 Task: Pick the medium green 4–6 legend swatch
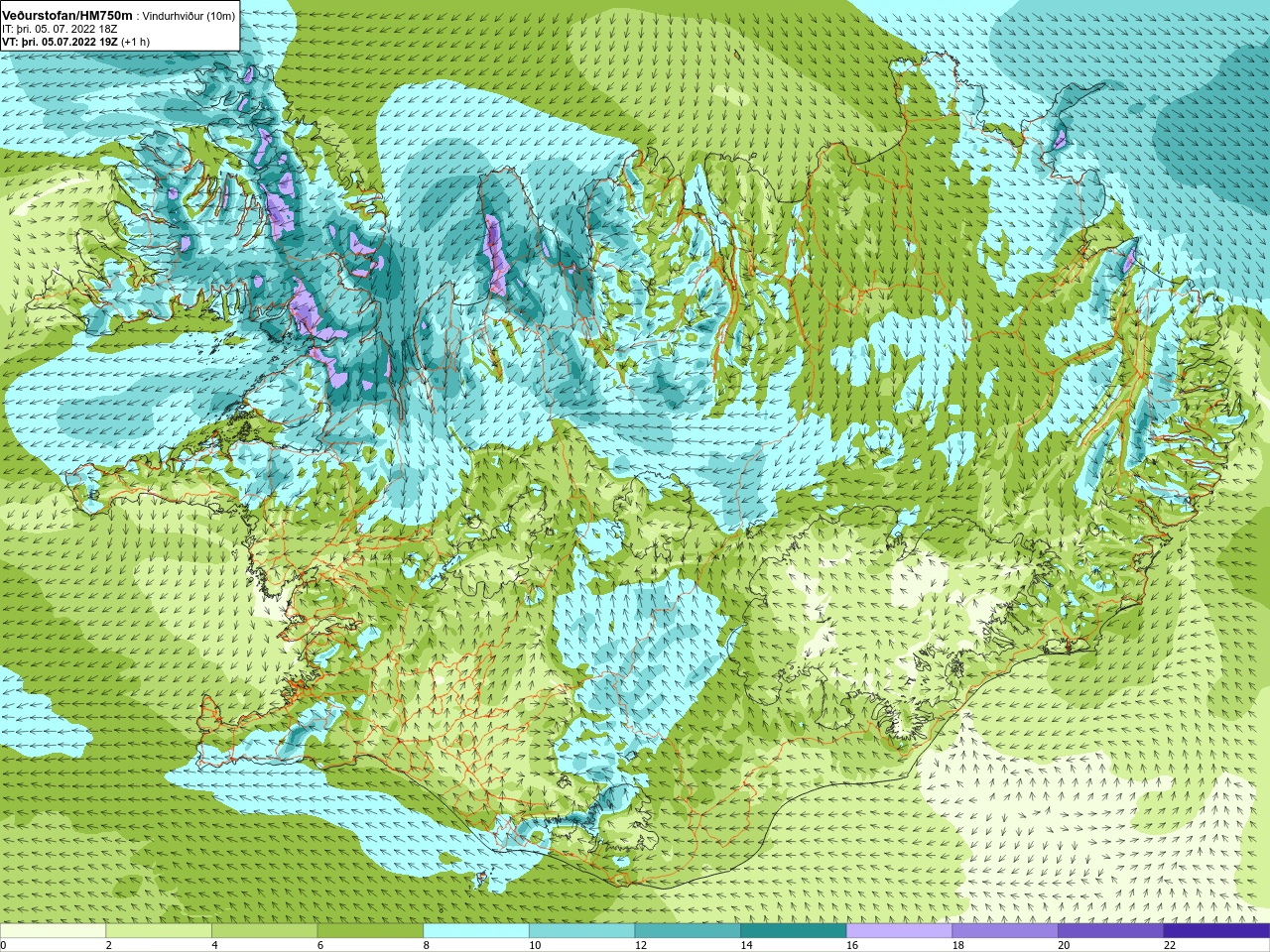(x=264, y=931)
